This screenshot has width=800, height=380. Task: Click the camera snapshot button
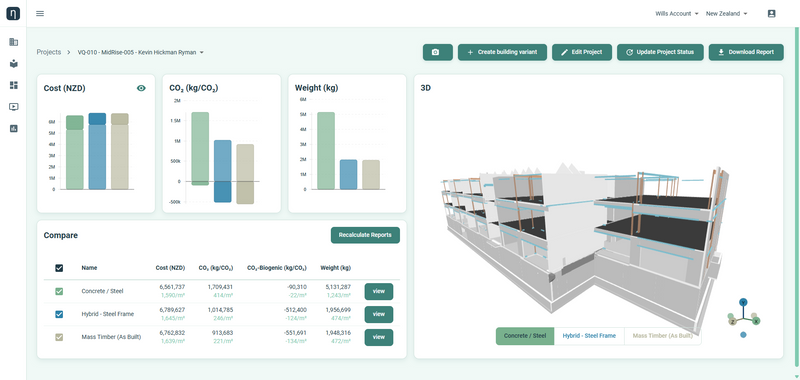coord(437,52)
